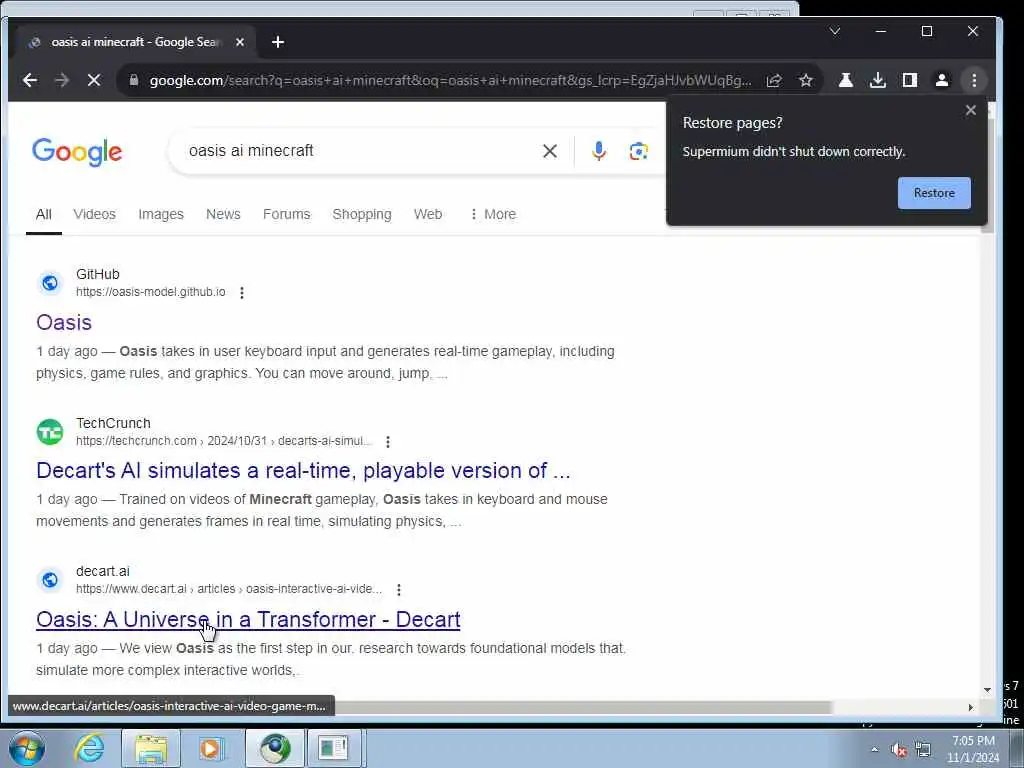
Task: Open Windows Media Player from taskbar
Action: (x=210, y=748)
